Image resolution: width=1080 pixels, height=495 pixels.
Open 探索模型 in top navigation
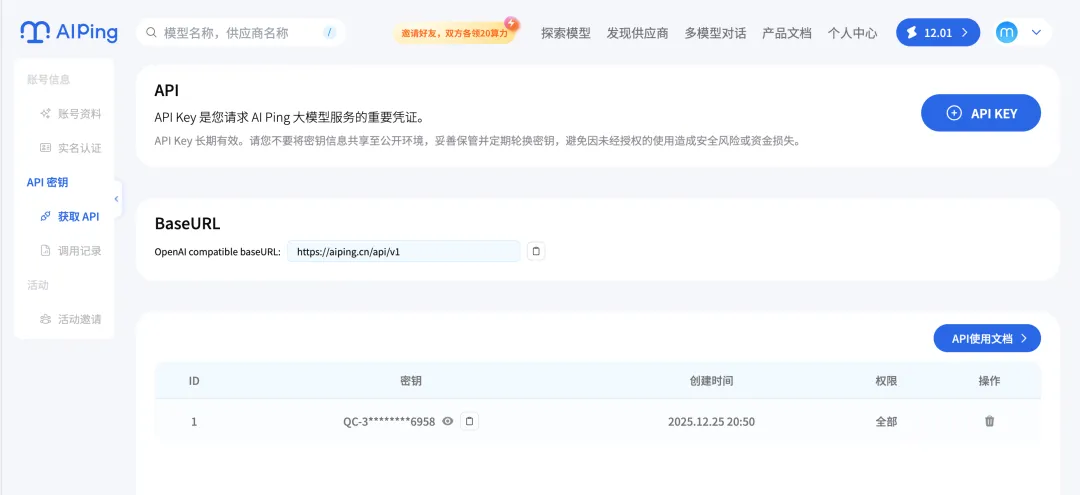pos(565,32)
